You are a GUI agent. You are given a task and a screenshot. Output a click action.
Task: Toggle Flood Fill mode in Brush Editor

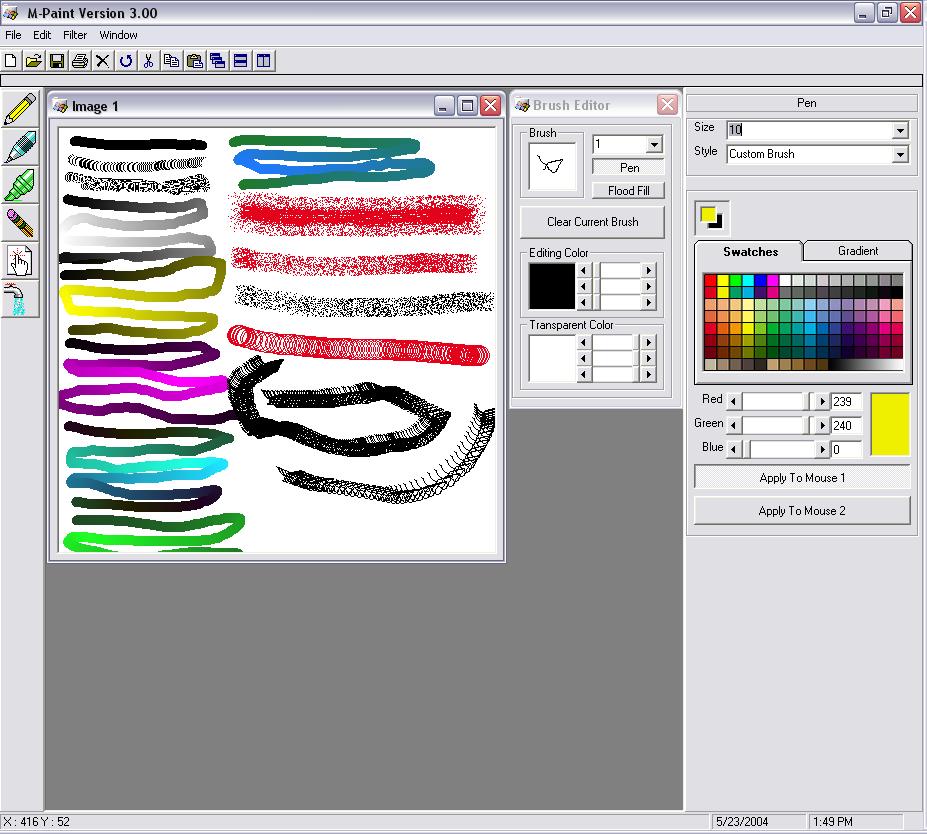pos(628,190)
